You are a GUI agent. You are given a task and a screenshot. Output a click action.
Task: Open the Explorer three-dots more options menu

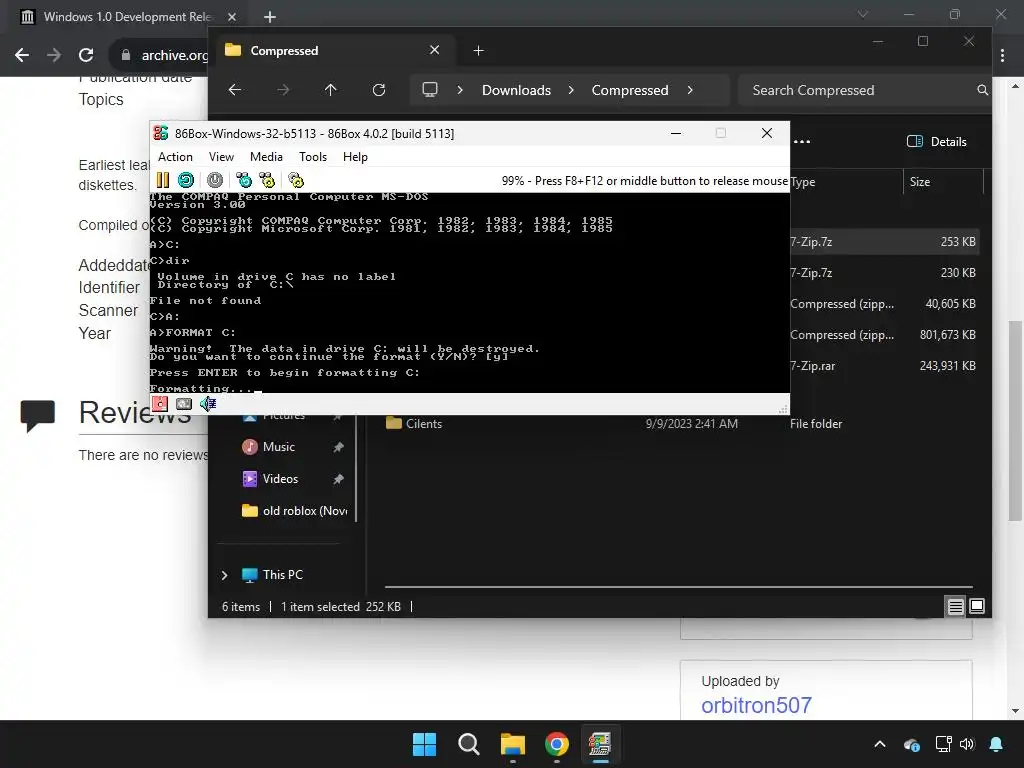point(802,142)
